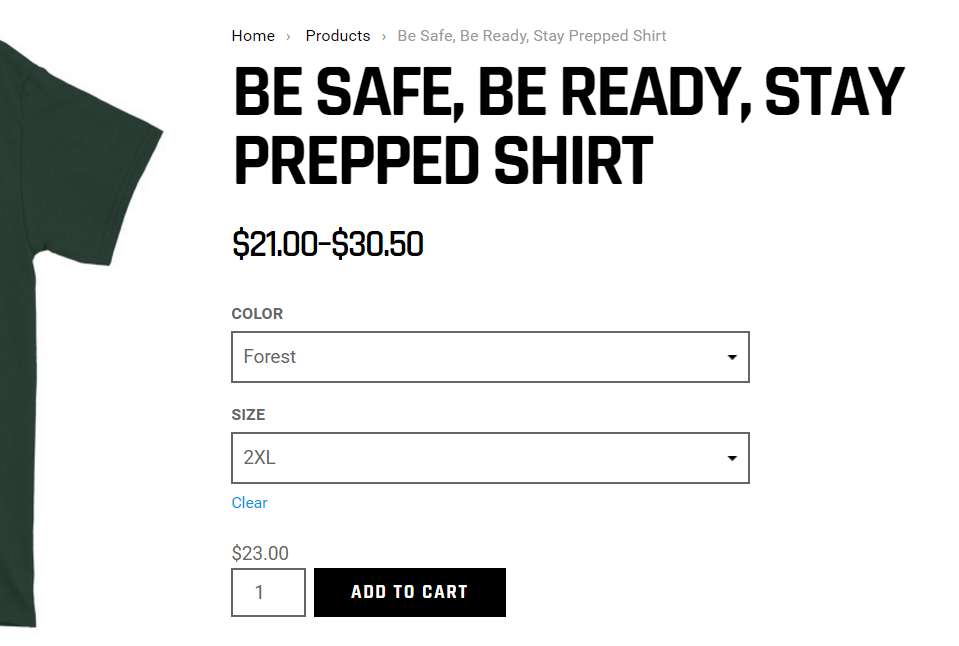This screenshot has width=959, height=646.
Task: Open the Size dropdown showing 2XL
Action: (490, 458)
